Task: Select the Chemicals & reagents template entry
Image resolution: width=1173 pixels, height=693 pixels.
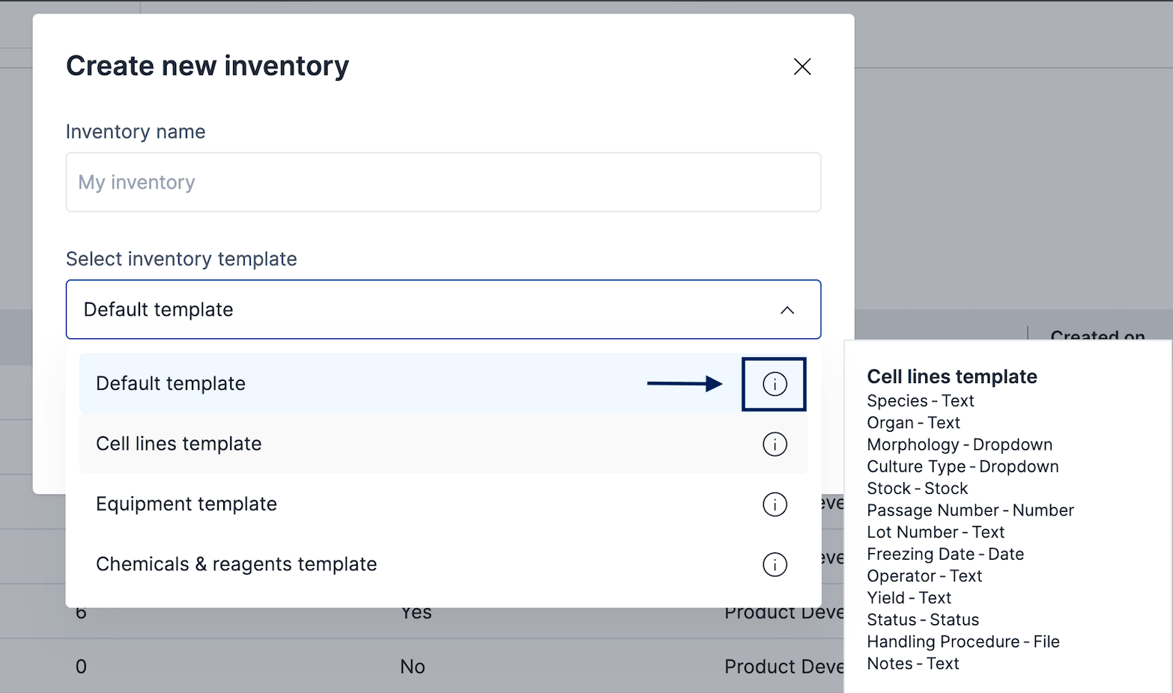Action: click(236, 564)
